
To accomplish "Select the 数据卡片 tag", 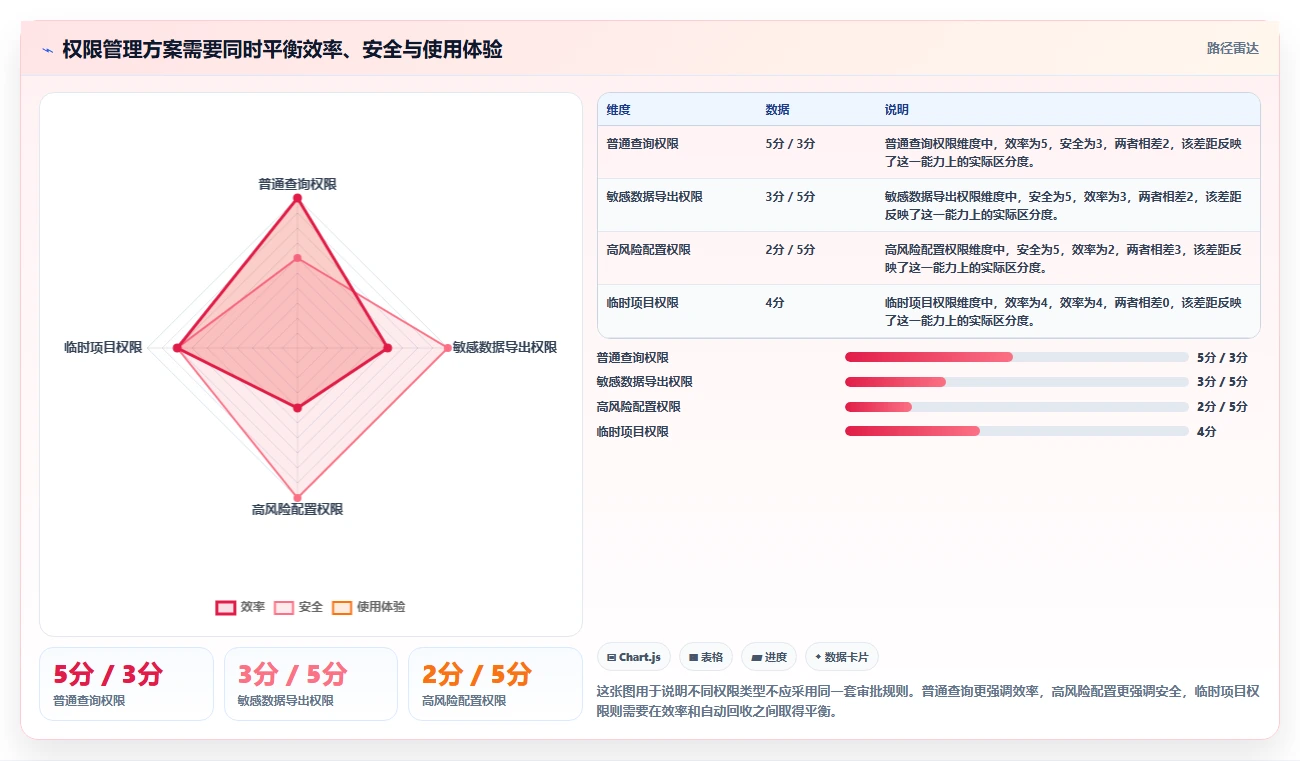I will coord(842,657).
